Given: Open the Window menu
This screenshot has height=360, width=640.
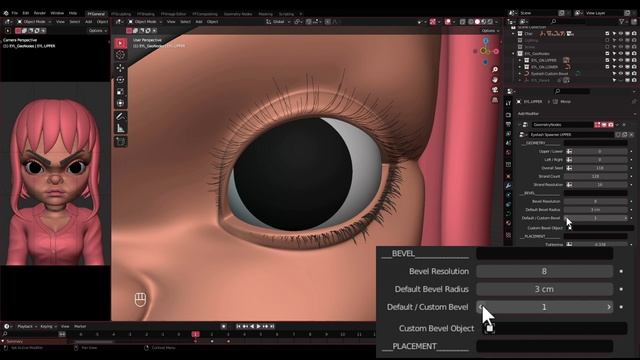Looking at the screenshot, I should [x=57, y=13].
